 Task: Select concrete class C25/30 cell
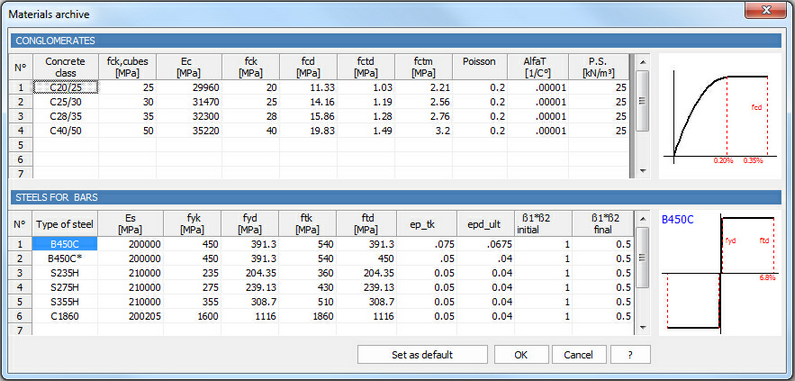66,102
